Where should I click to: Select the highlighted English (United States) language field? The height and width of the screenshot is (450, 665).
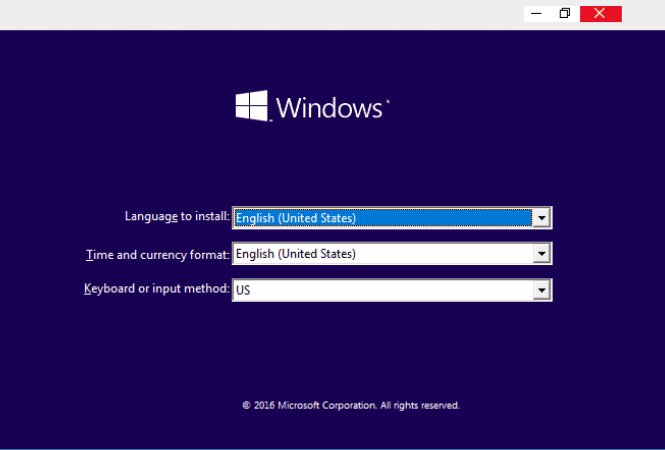pyautogui.click(x=383, y=218)
